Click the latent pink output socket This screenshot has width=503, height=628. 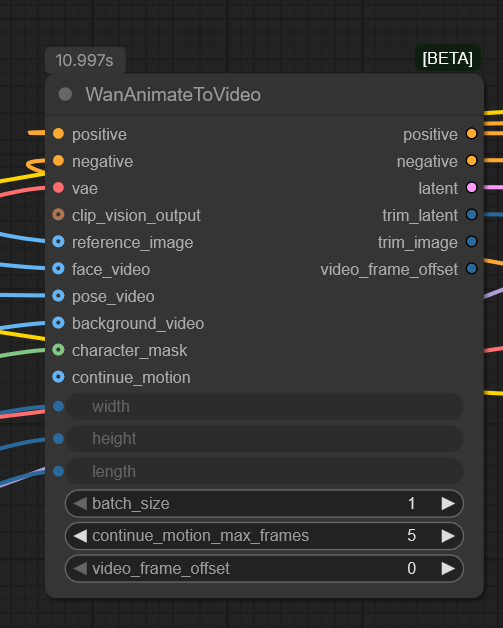pos(471,188)
